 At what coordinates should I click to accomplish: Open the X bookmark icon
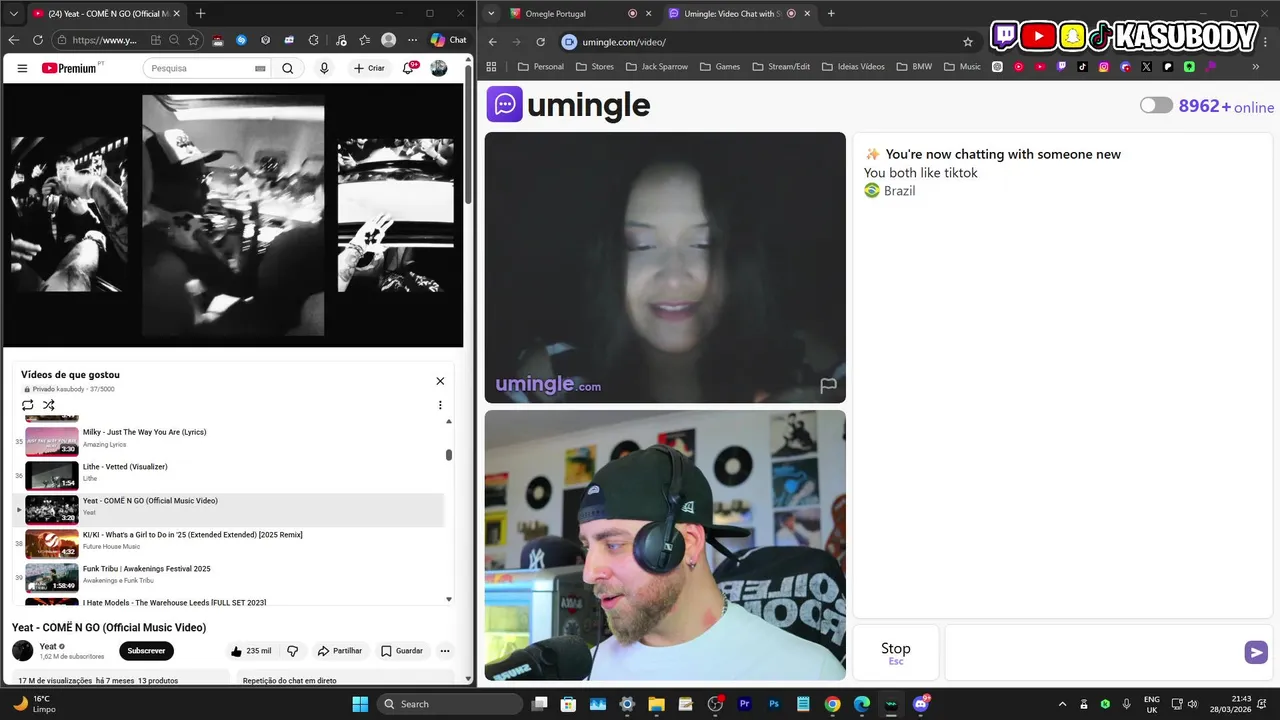click(1146, 67)
